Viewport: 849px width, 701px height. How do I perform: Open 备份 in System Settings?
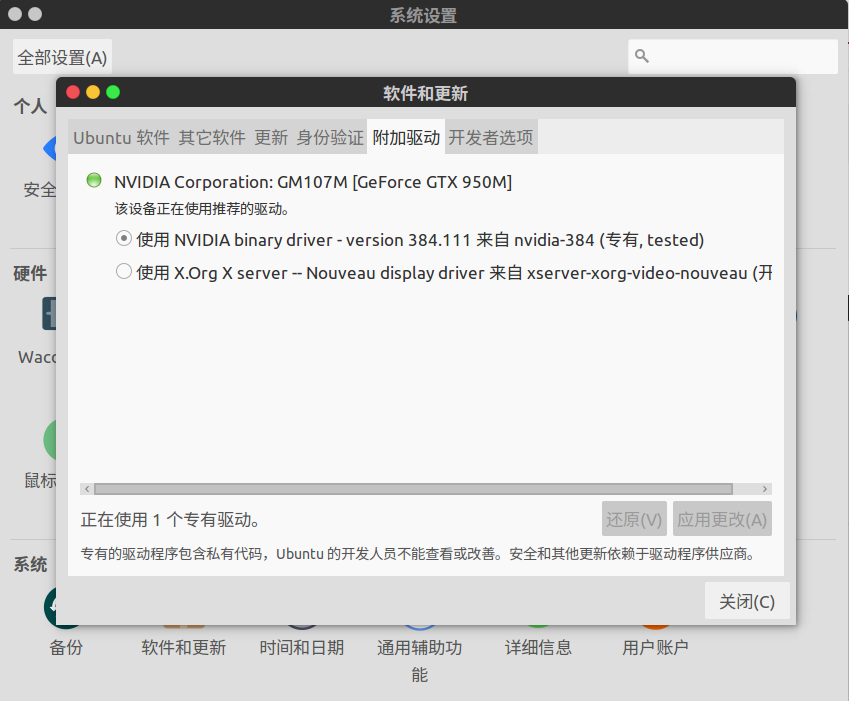coord(66,647)
